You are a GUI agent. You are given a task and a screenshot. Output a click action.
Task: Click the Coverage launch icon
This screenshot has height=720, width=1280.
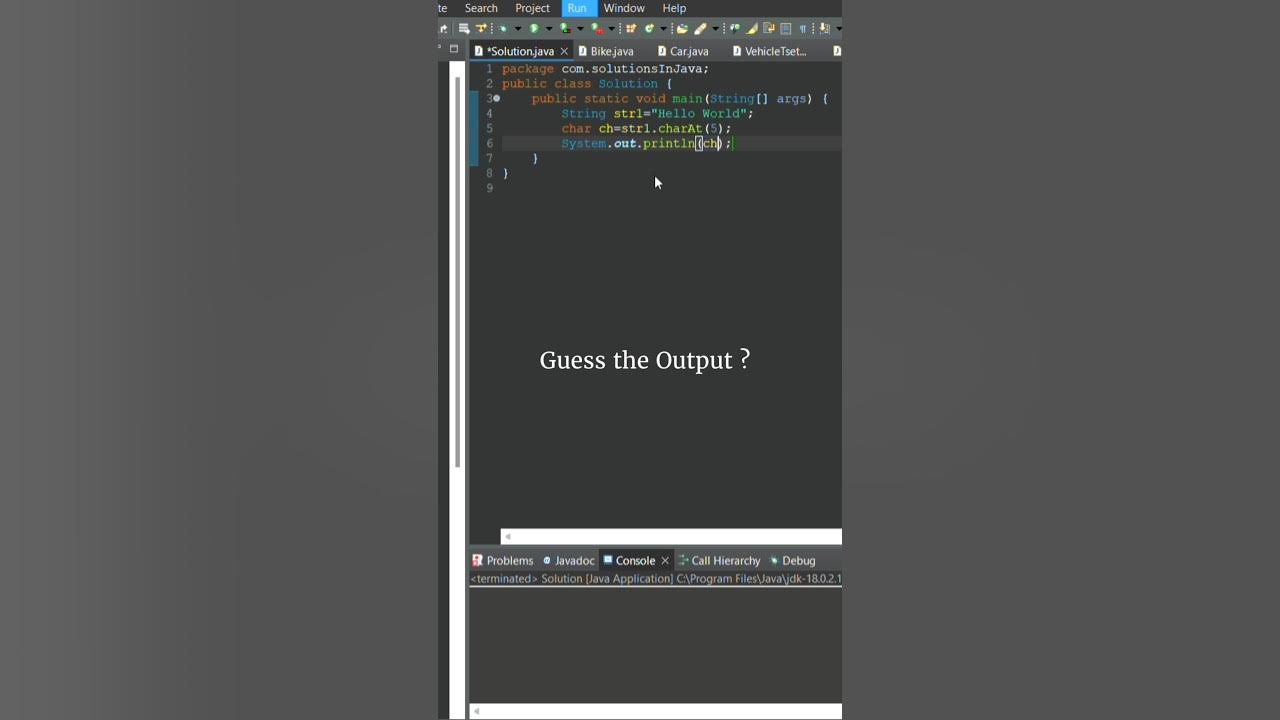tap(565, 28)
